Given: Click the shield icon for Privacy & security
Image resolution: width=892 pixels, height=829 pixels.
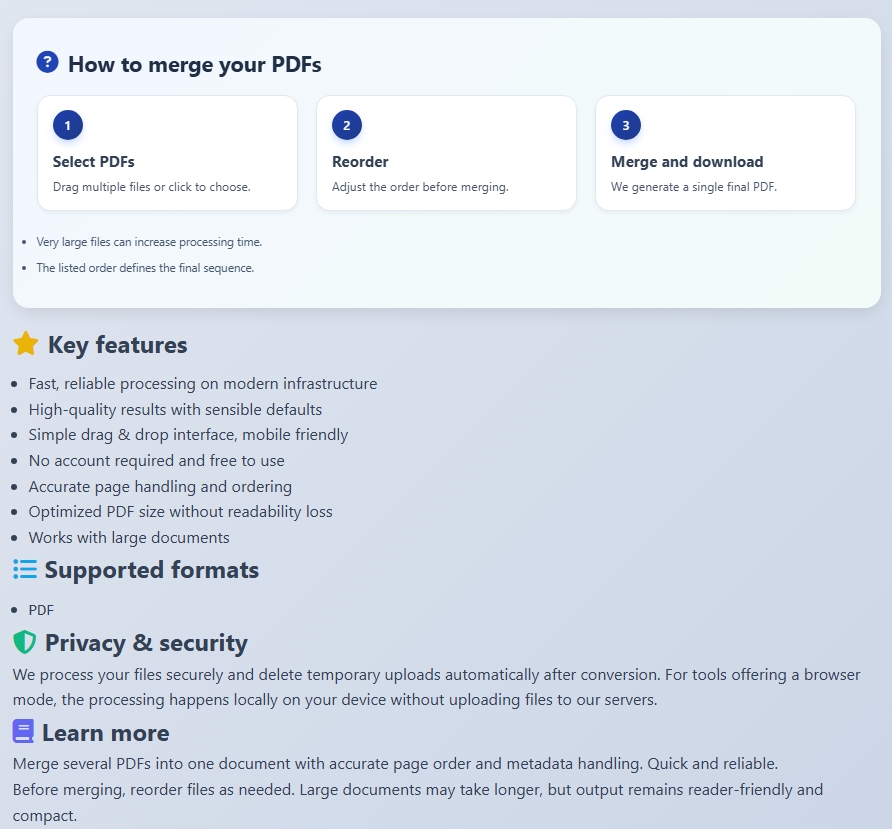Looking at the screenshot, I should point(23,642).
